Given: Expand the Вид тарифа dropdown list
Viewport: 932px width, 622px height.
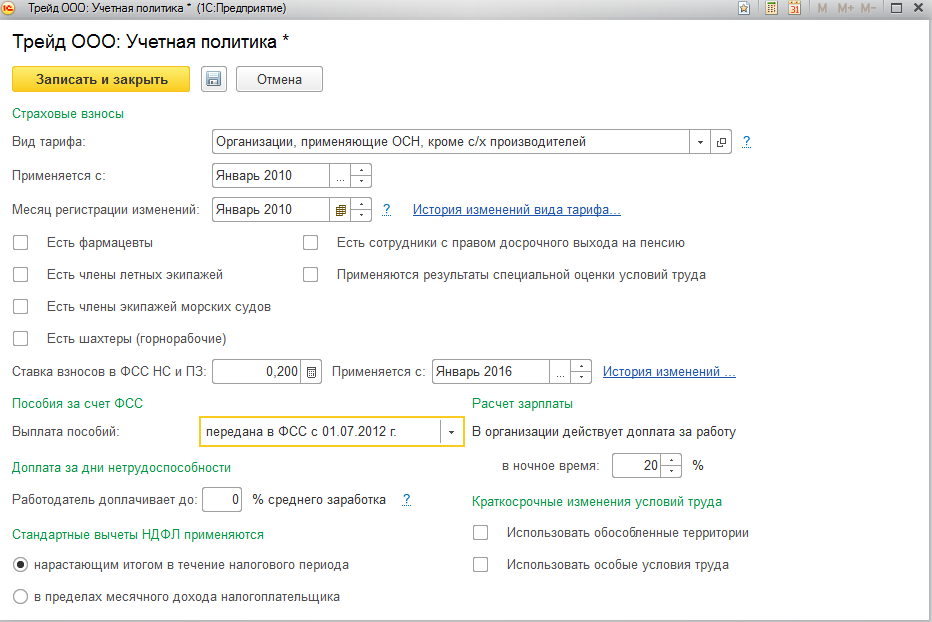Looking at the screenshot, I should pos(700,142).
